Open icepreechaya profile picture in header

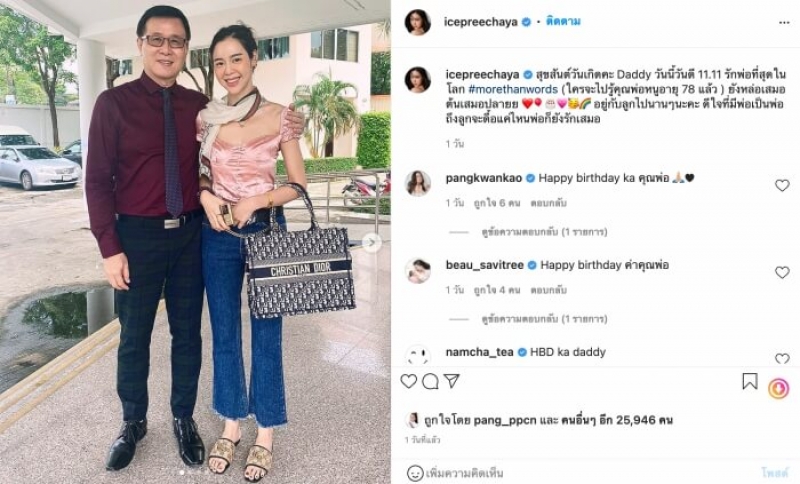(418, 22)
